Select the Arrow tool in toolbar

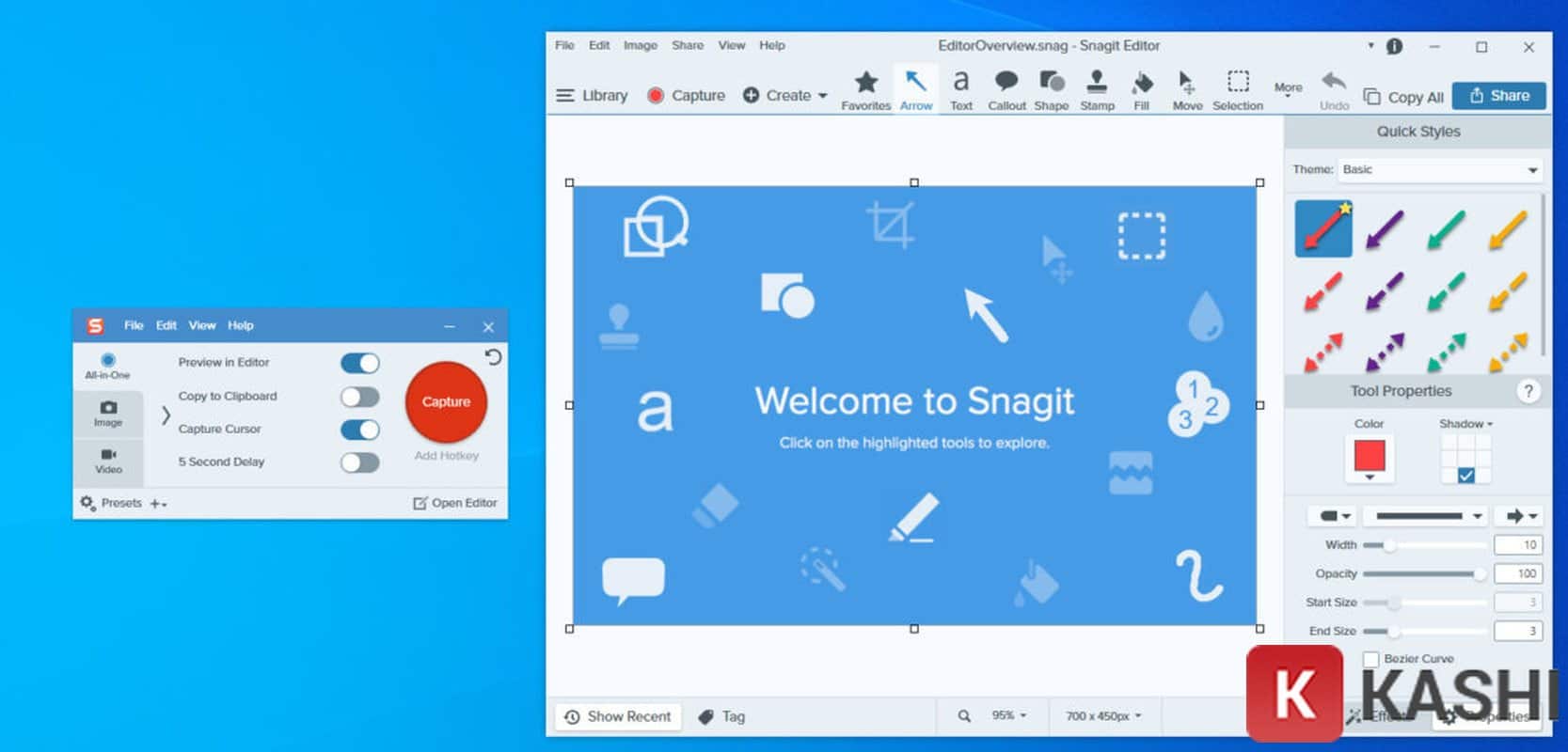pos(915,90)
